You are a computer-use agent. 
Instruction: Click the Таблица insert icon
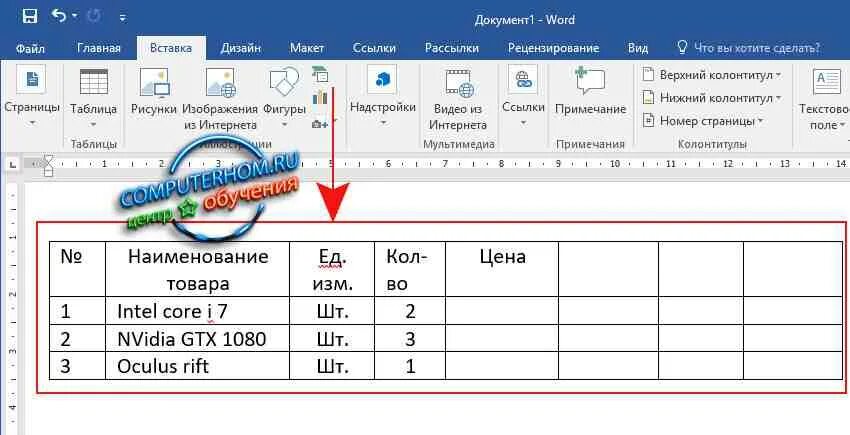(94, 81)
